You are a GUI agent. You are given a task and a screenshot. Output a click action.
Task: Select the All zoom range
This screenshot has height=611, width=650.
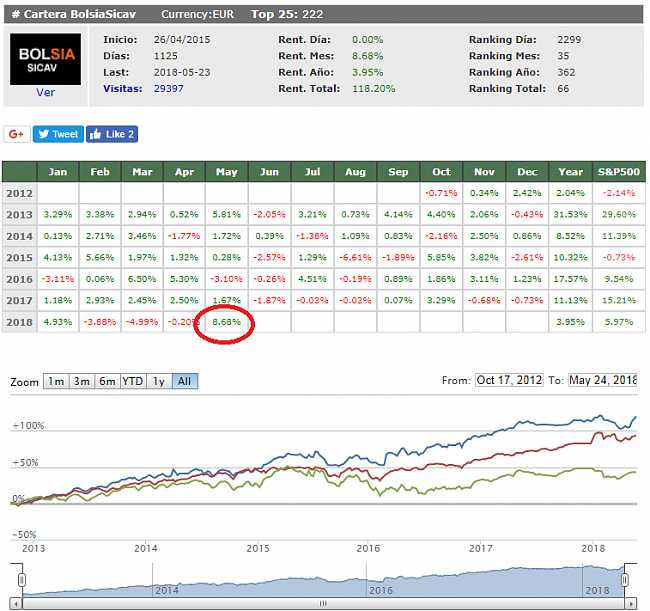tap(184, 381)
